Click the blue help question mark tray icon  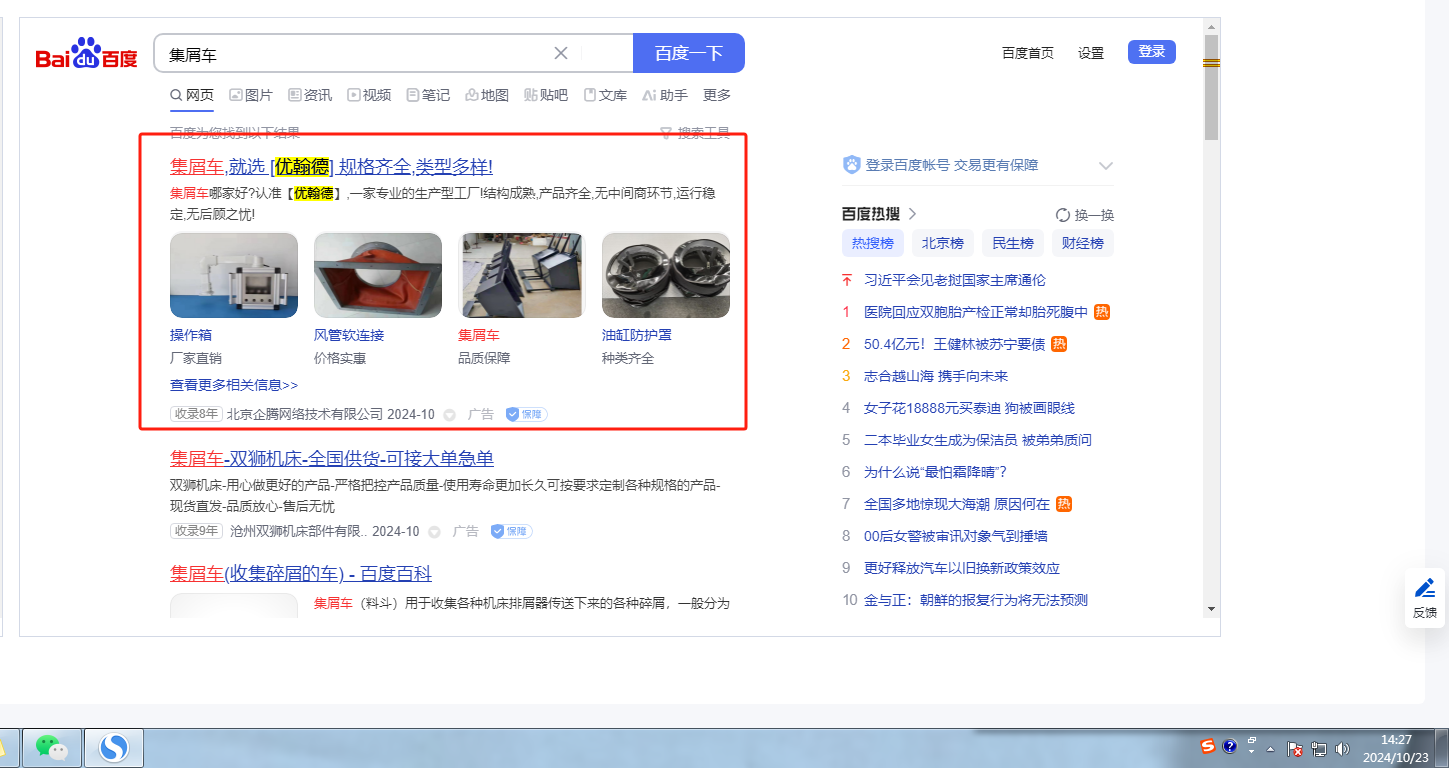point(1230,747)
